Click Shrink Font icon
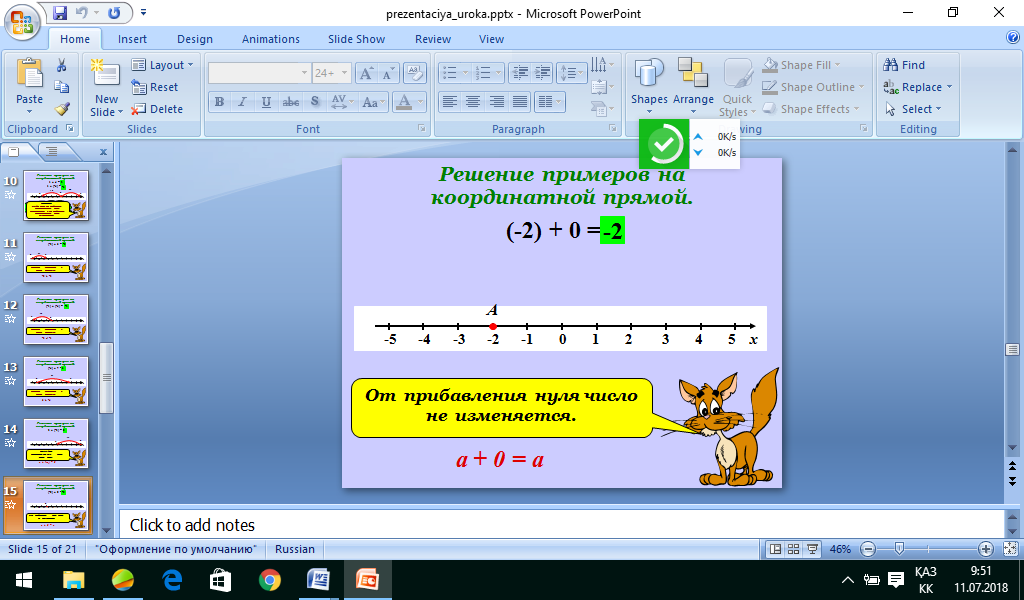The image size is (1024, 600). (387, 73)
